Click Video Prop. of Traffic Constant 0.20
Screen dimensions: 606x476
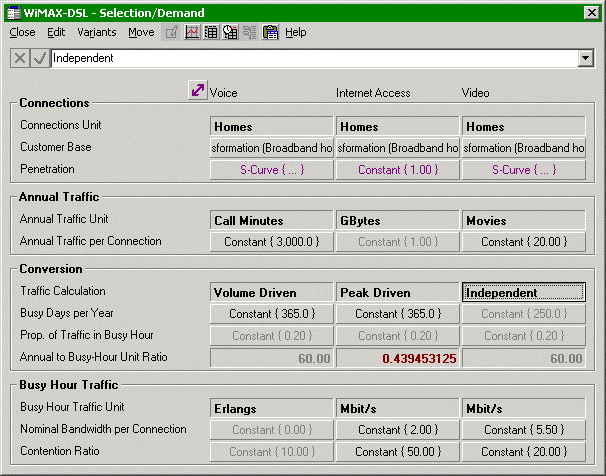tap(524, 336)
